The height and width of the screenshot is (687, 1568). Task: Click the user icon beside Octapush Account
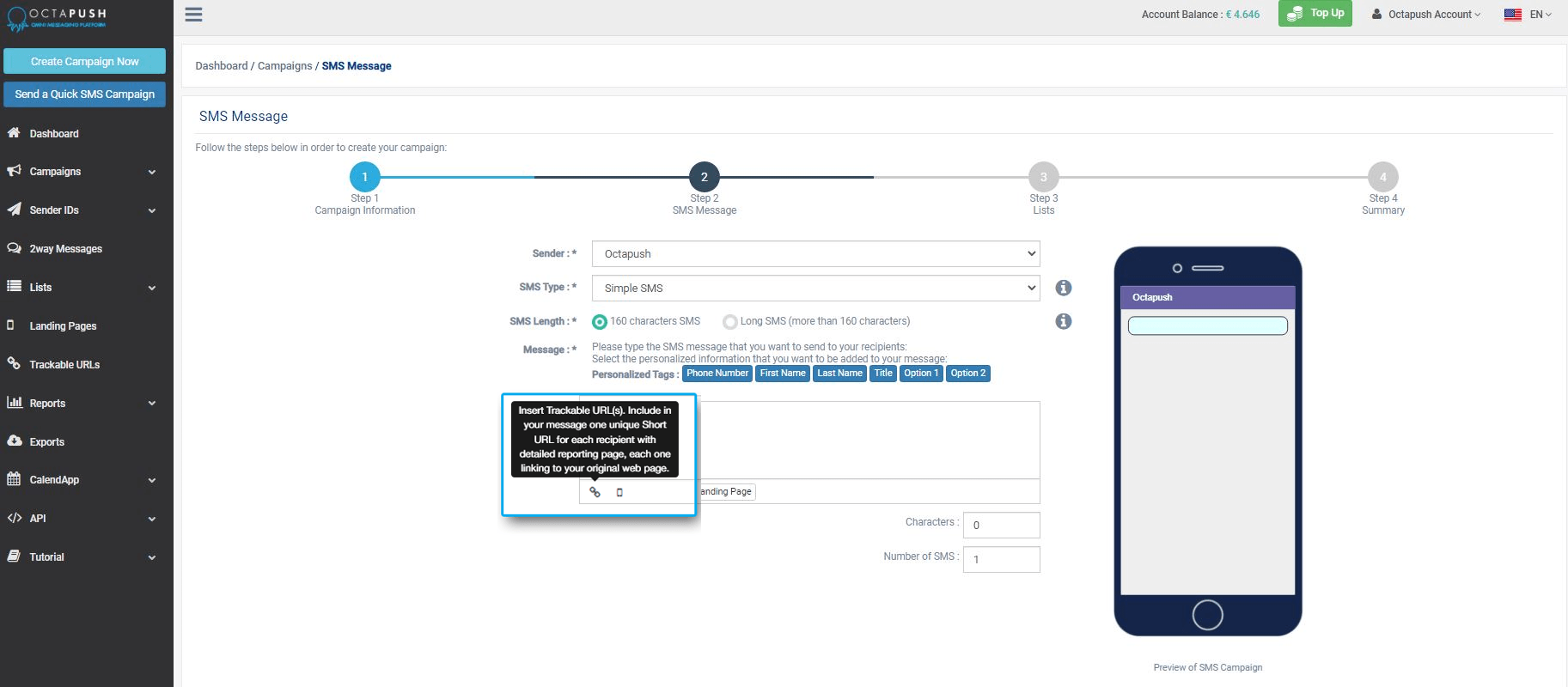(x=1376, y=15)
